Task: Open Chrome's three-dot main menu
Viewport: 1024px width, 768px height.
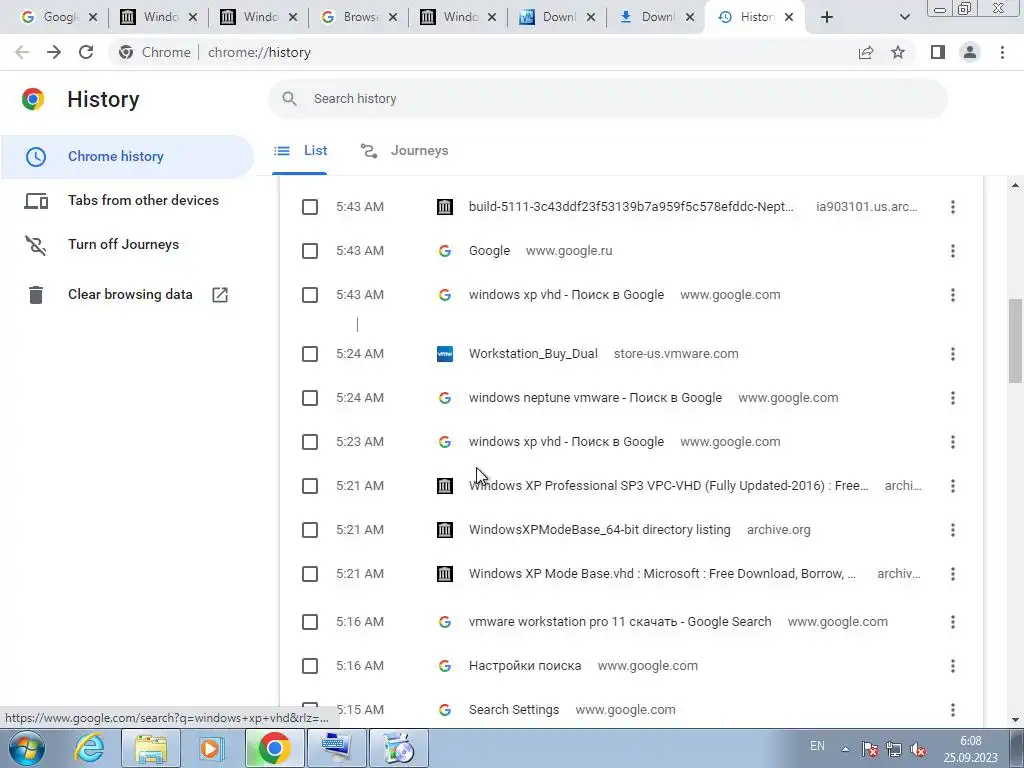Action: [1002, 52]
